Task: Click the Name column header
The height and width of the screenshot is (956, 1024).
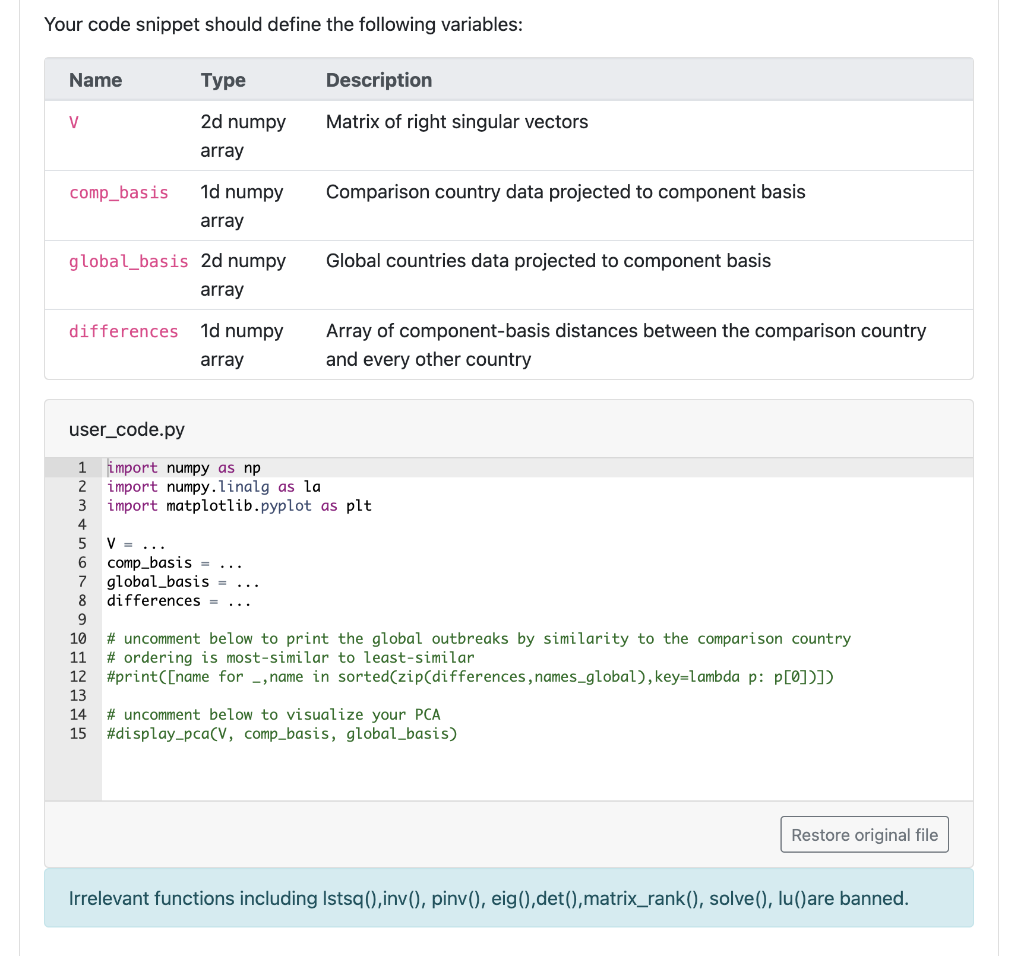Action: [x=93, y=80]
